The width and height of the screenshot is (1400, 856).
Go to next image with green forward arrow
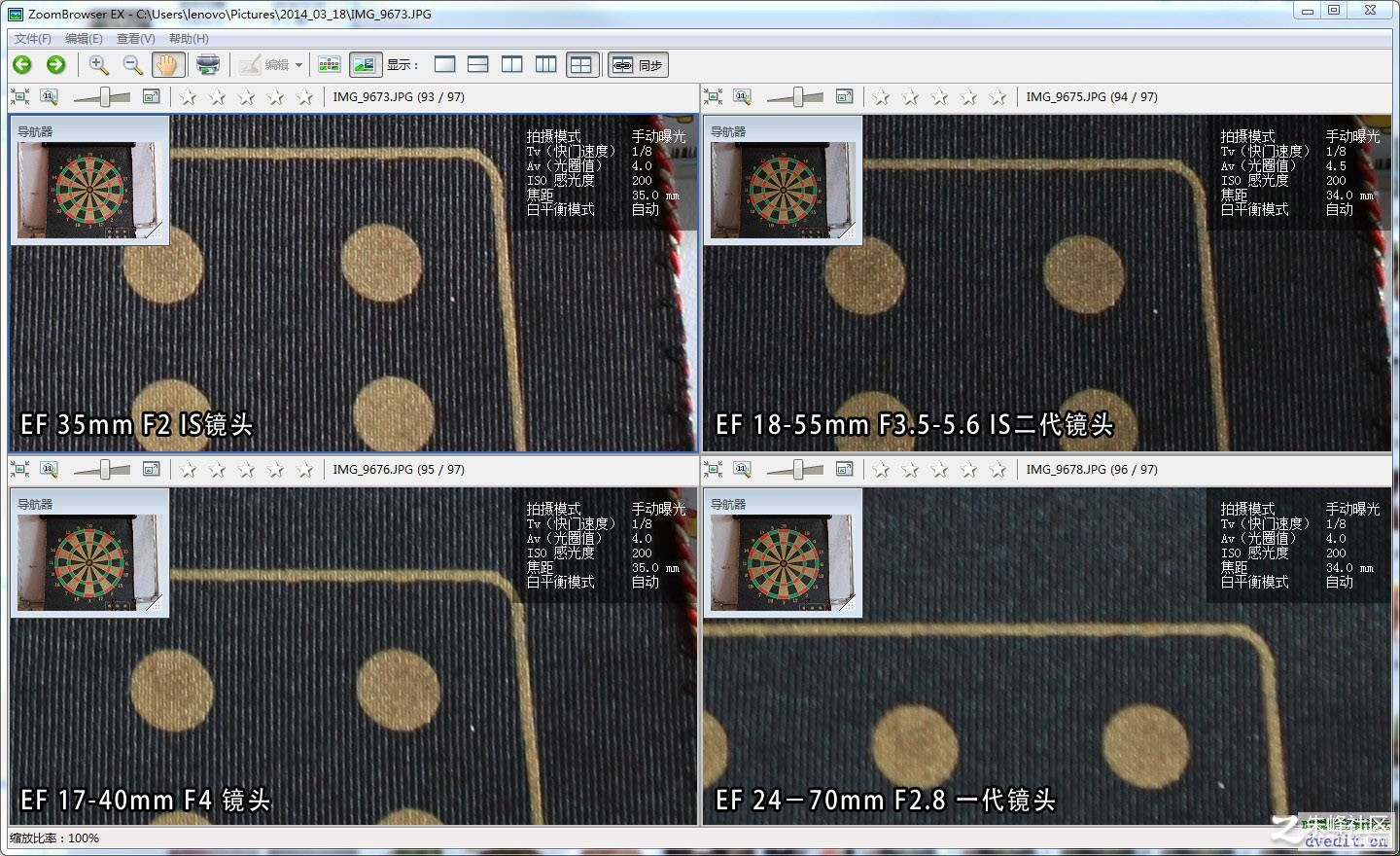pyautogui.click(x=56, y=65)
